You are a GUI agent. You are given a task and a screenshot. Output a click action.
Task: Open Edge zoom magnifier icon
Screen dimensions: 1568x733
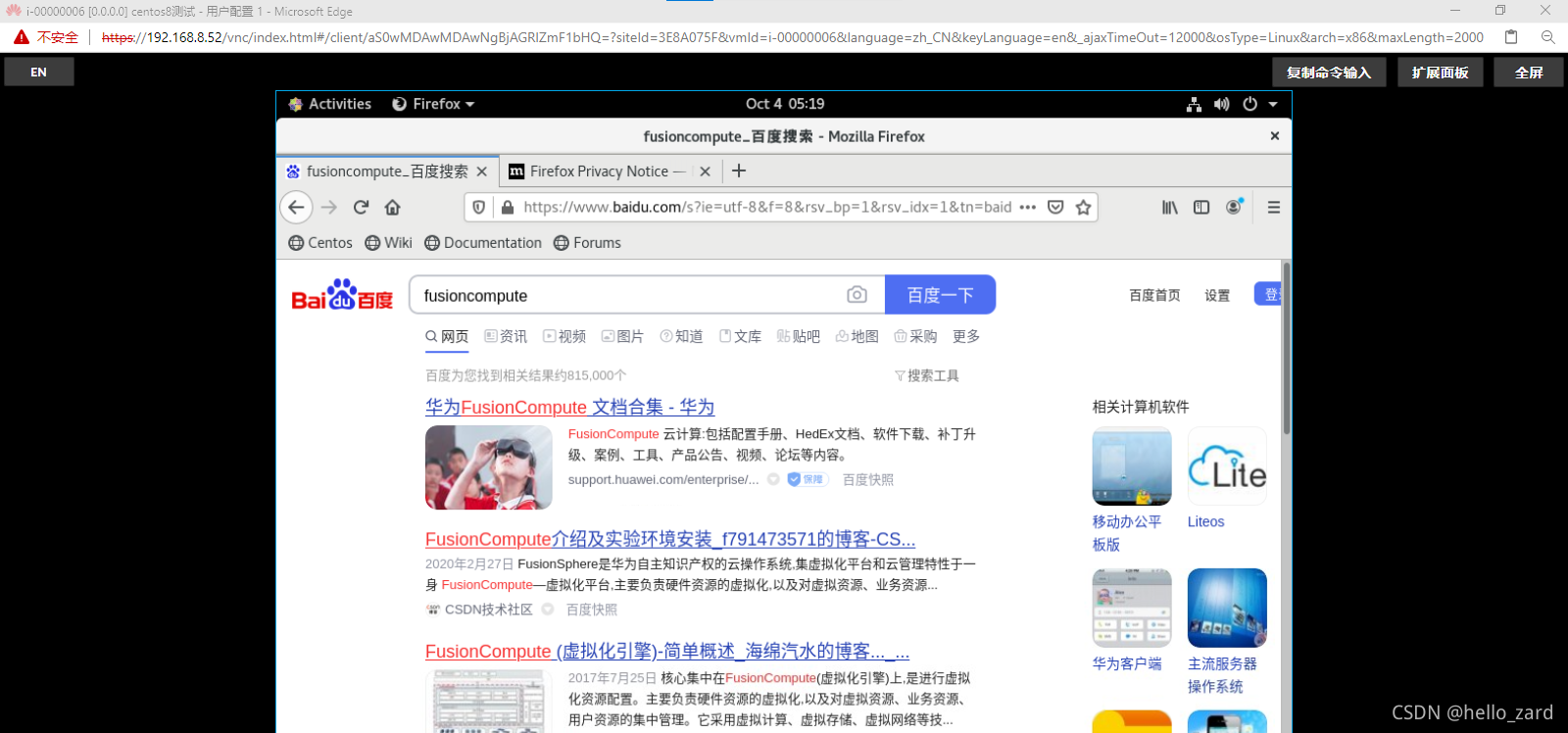1548,37
